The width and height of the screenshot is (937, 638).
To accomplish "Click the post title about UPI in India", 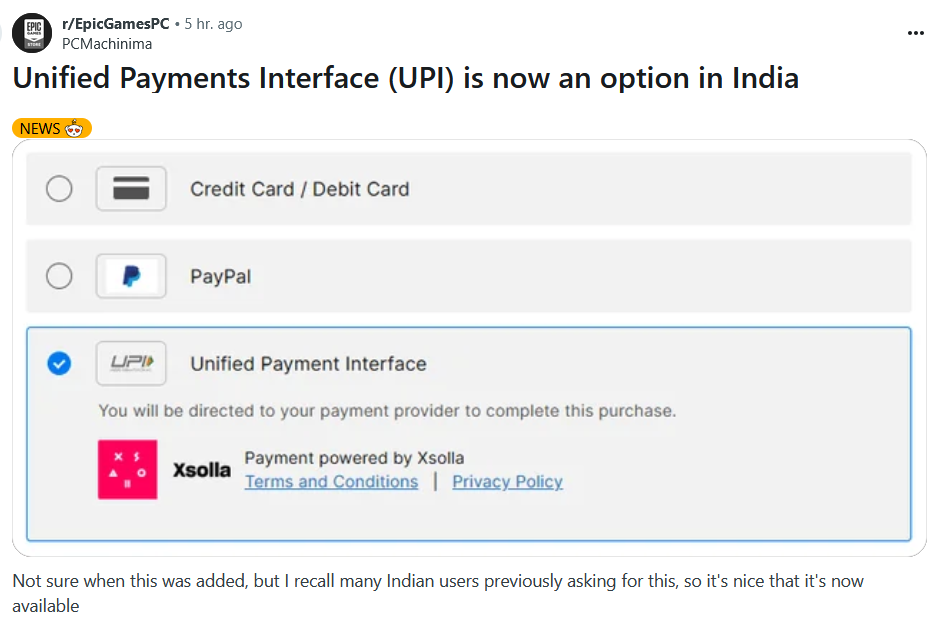I will [406, 78].
